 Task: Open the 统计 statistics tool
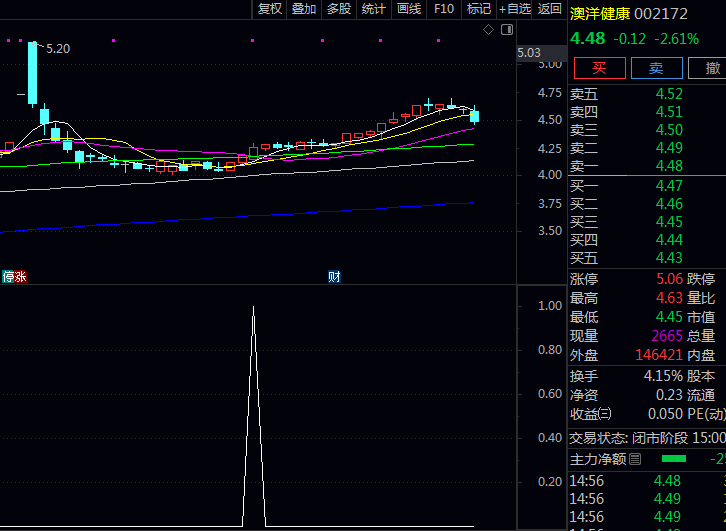point(374,9)
